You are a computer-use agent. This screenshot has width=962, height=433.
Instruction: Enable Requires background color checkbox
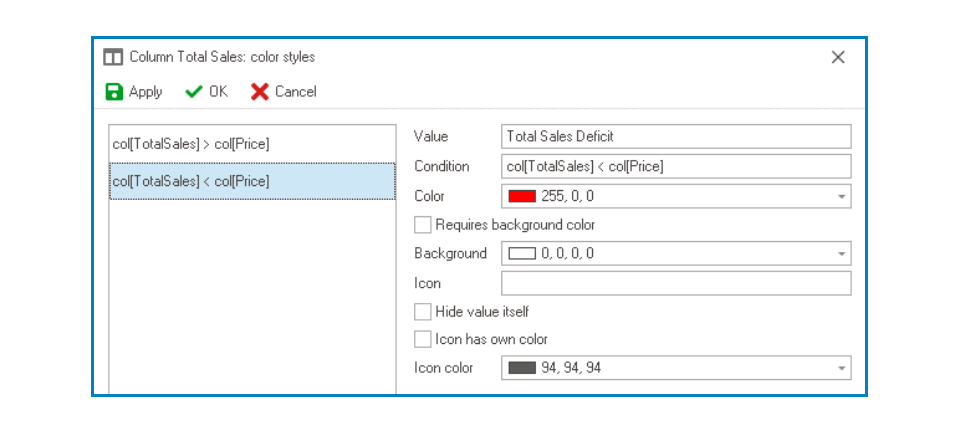coord(423,225)
